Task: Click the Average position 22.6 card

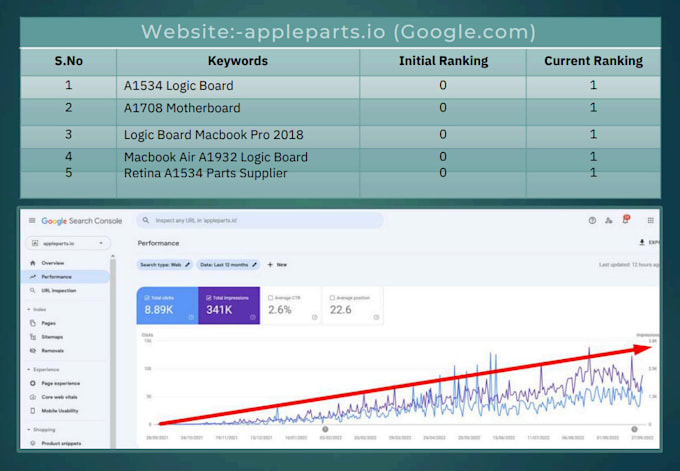Action: pos(353,305)
